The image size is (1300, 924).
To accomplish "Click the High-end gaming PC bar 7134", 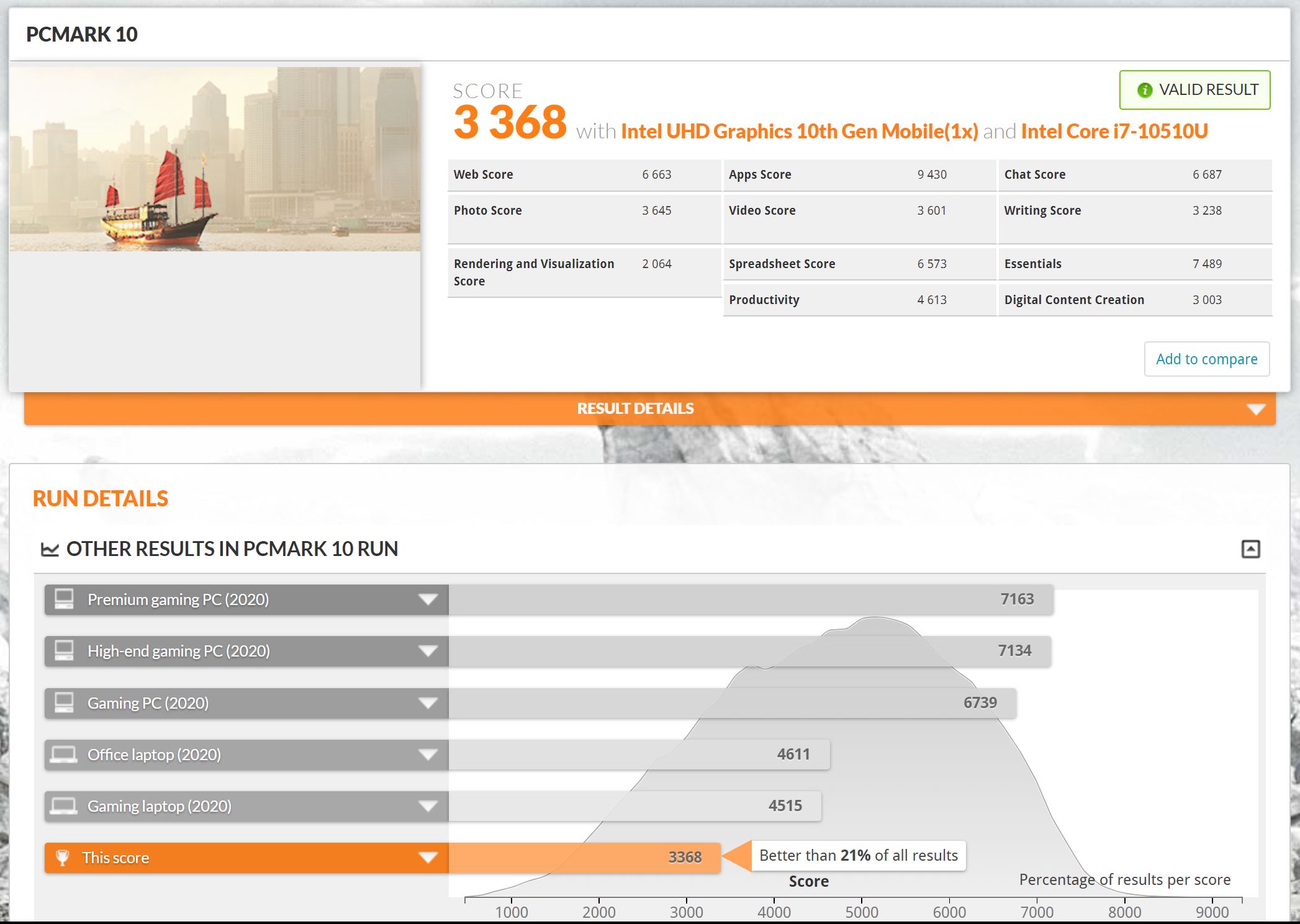I will [x=749, y=651].
